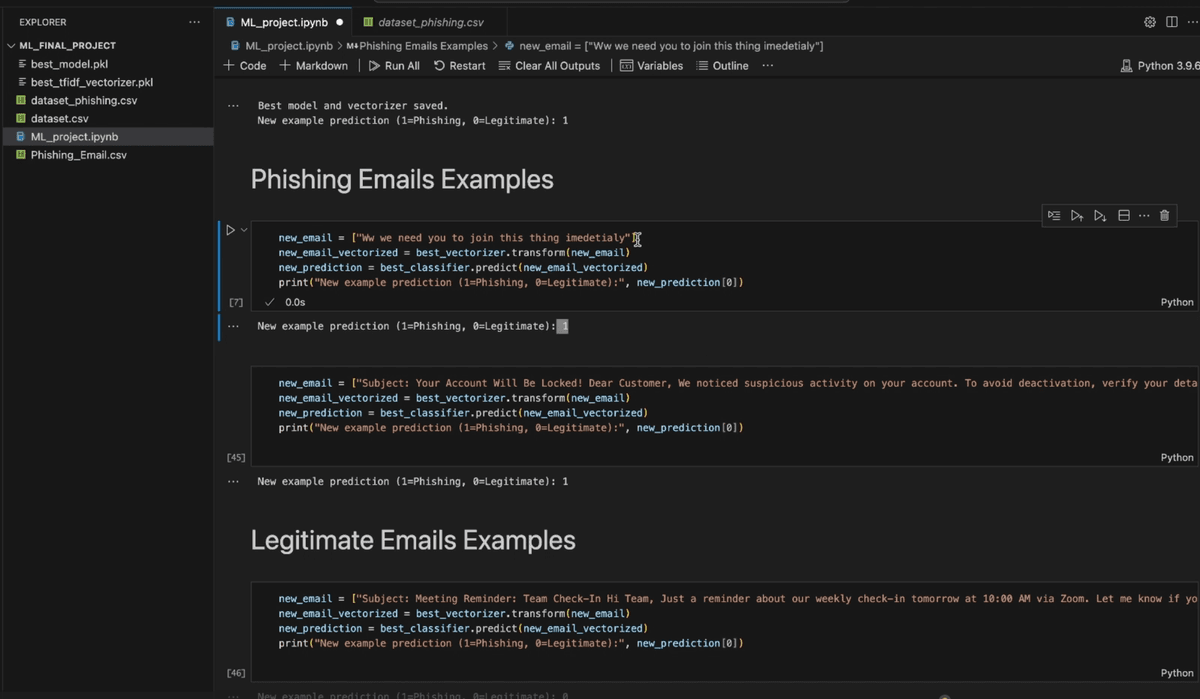Delete the selected notebook cell
1200x699 pixels.
1163,215
